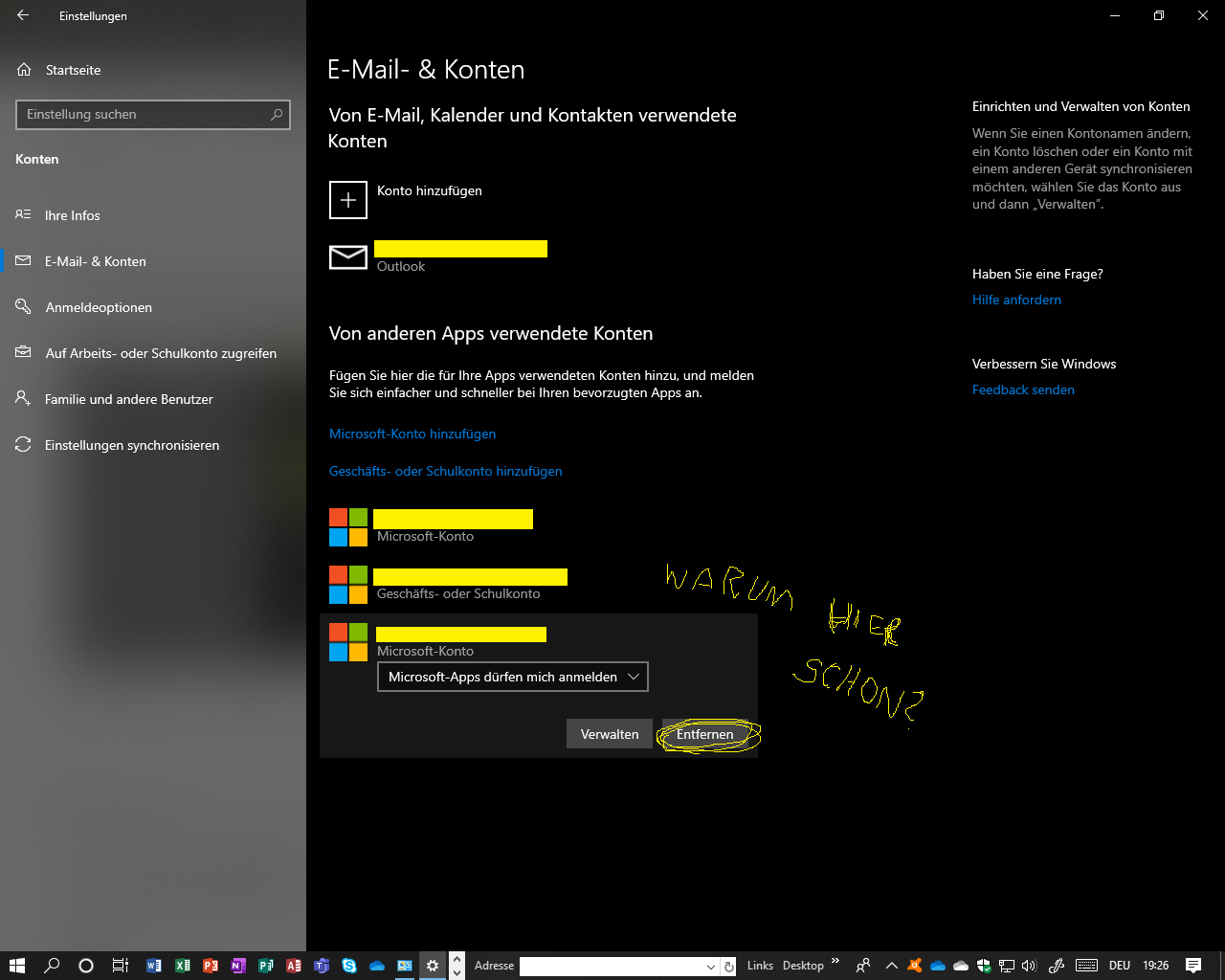Image resolution: width=1225 pixels, height=980 pixels.
Task: Click the address toolbar refresh icon
Action: pos(729,967)
